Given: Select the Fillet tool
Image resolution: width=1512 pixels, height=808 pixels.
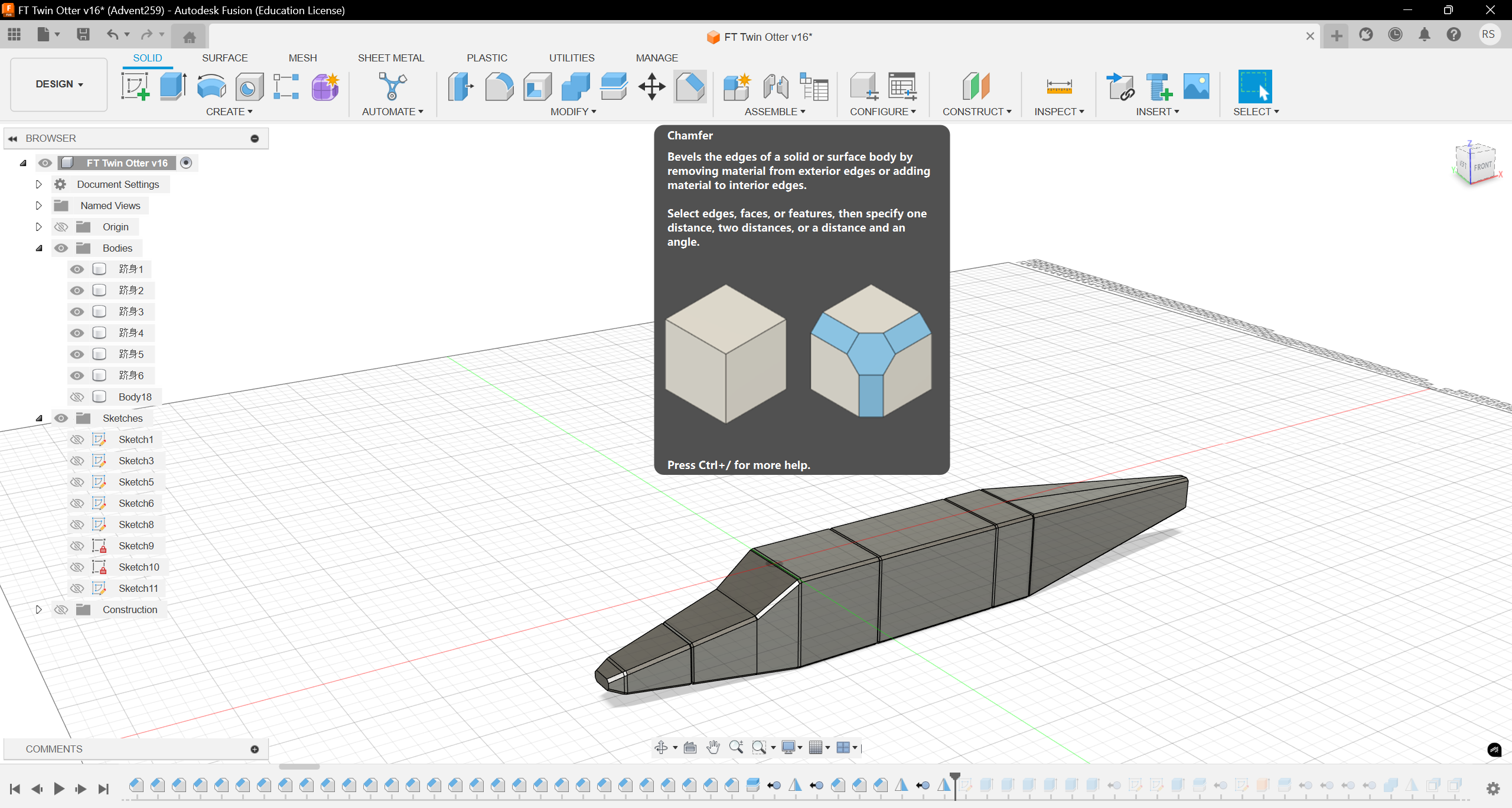Looking at the screenshot, I should coord(499,87).
